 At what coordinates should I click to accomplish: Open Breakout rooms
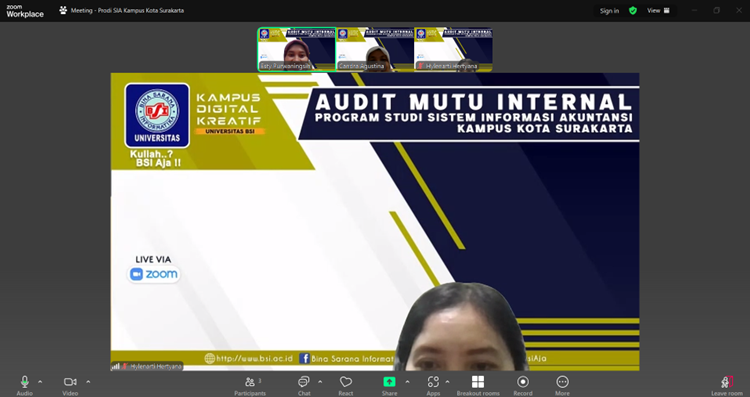tap(478, 385)
